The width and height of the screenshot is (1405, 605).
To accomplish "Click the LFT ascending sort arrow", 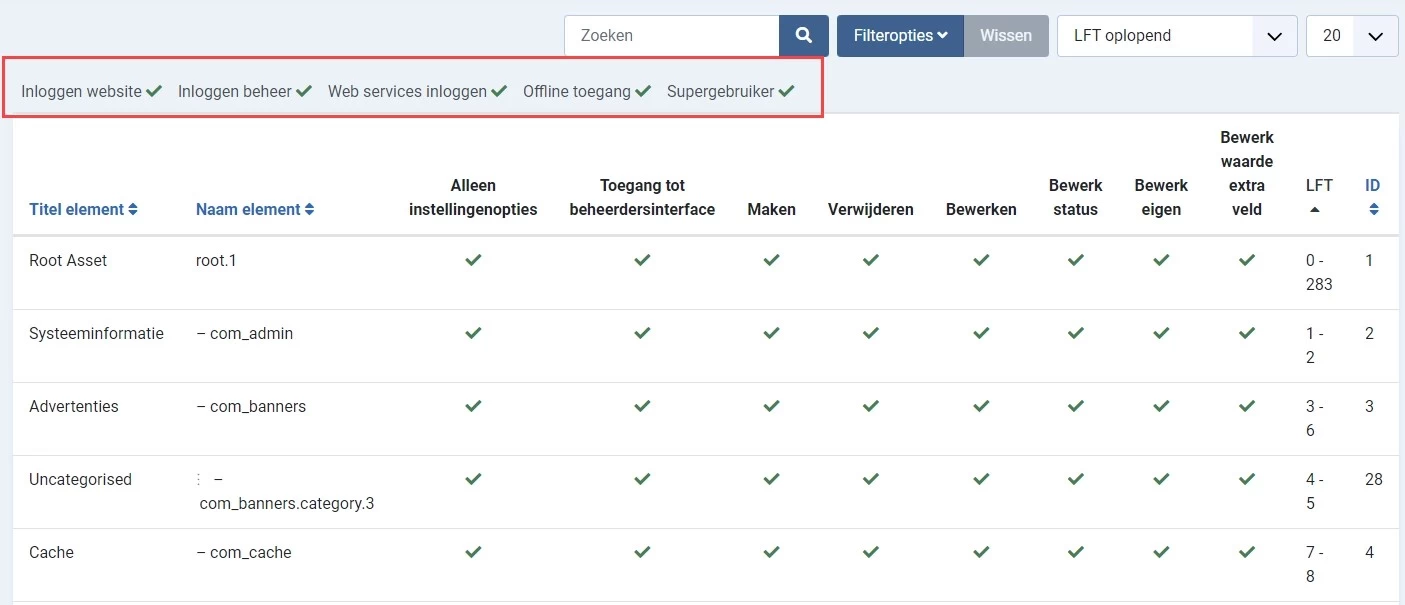I will pos(1314,210).
